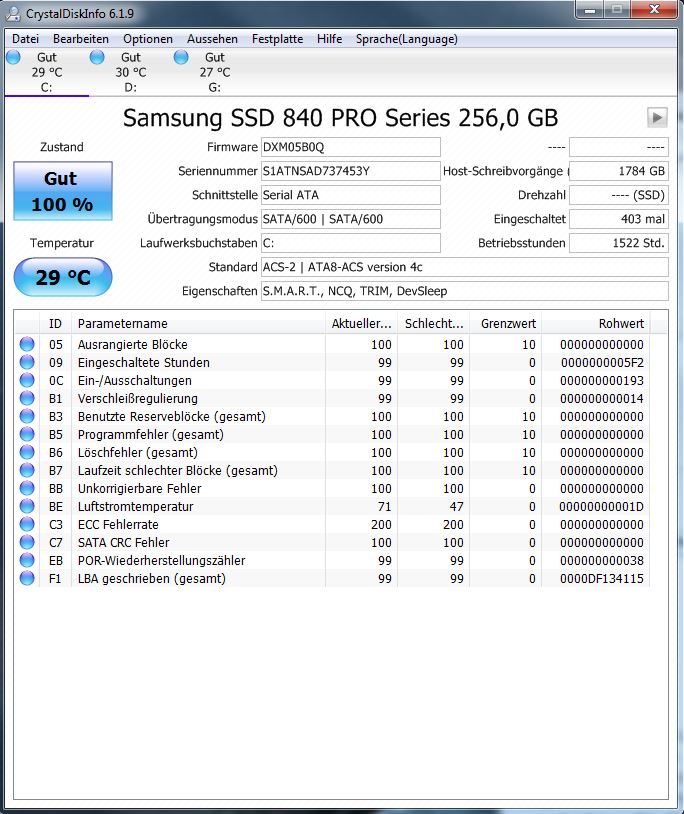Click Host-Schreibvorgänge value 1784 GB
This screenshot has width=684, height=814.
(619, 171)
